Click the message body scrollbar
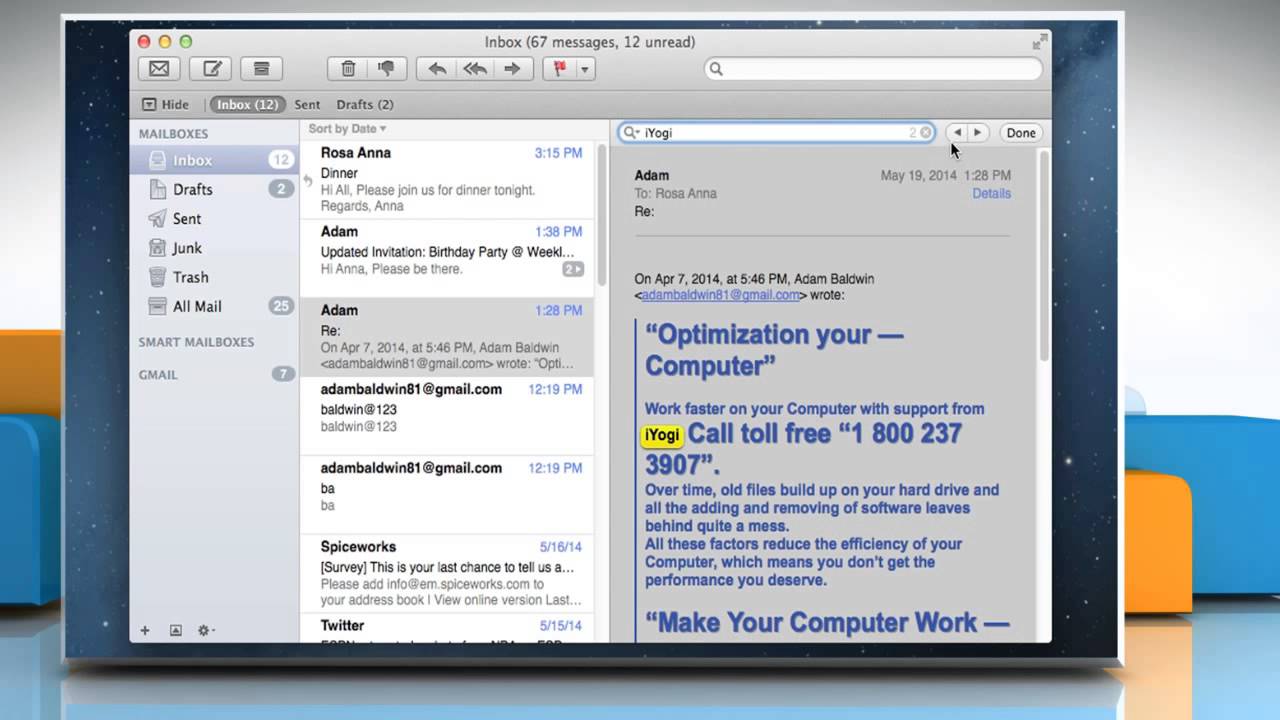The image size is (1280, 720). [1045, 257]
